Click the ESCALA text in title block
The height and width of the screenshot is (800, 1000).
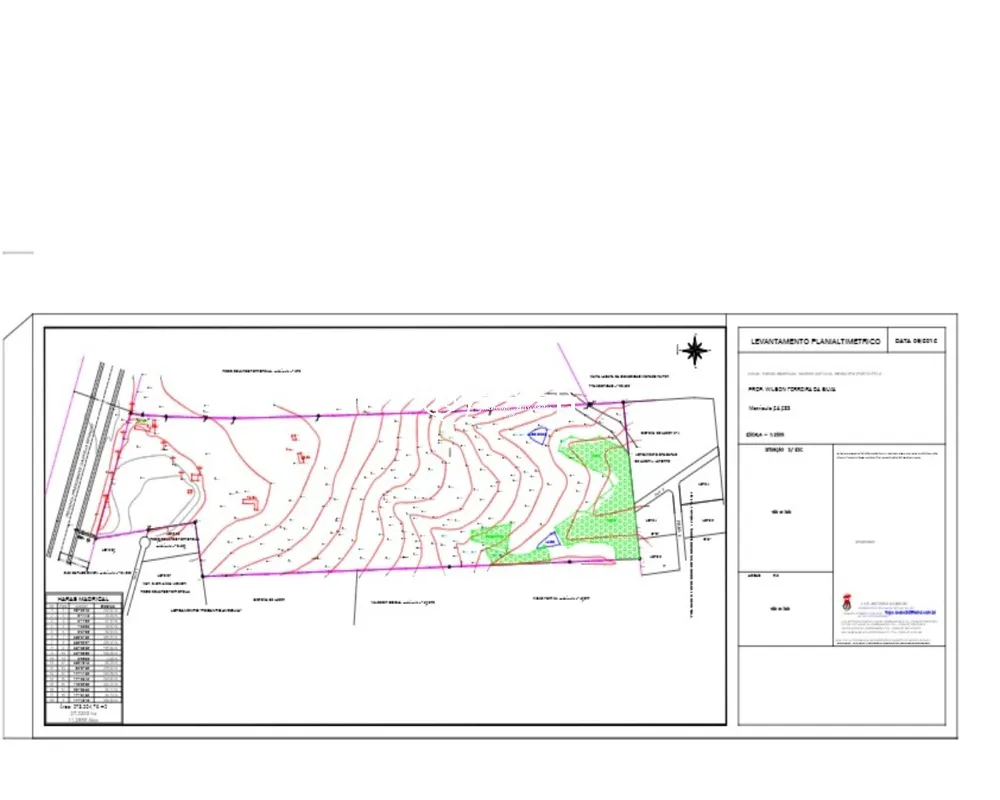[x=765, y=435]
